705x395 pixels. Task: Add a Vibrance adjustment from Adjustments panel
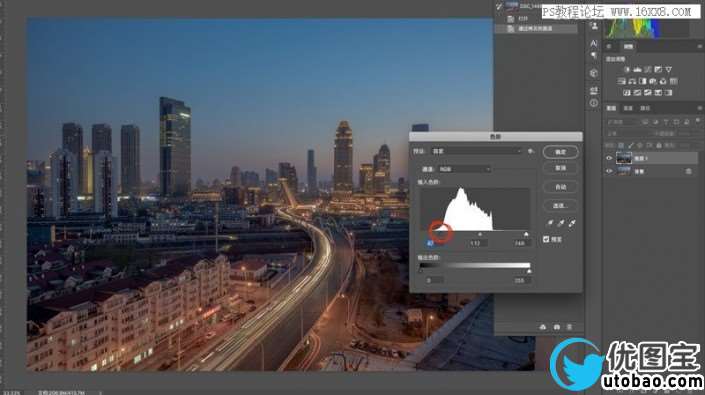[669, 70]
